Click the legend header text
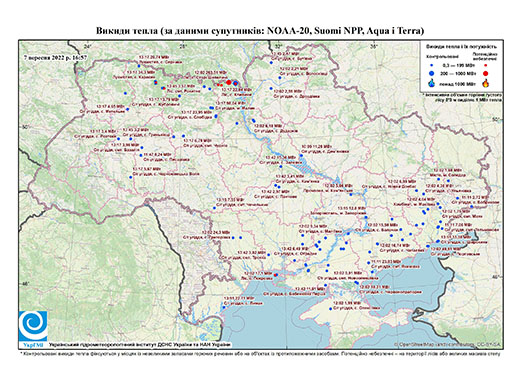Screen dimensions: 520x368 [462, 46]
